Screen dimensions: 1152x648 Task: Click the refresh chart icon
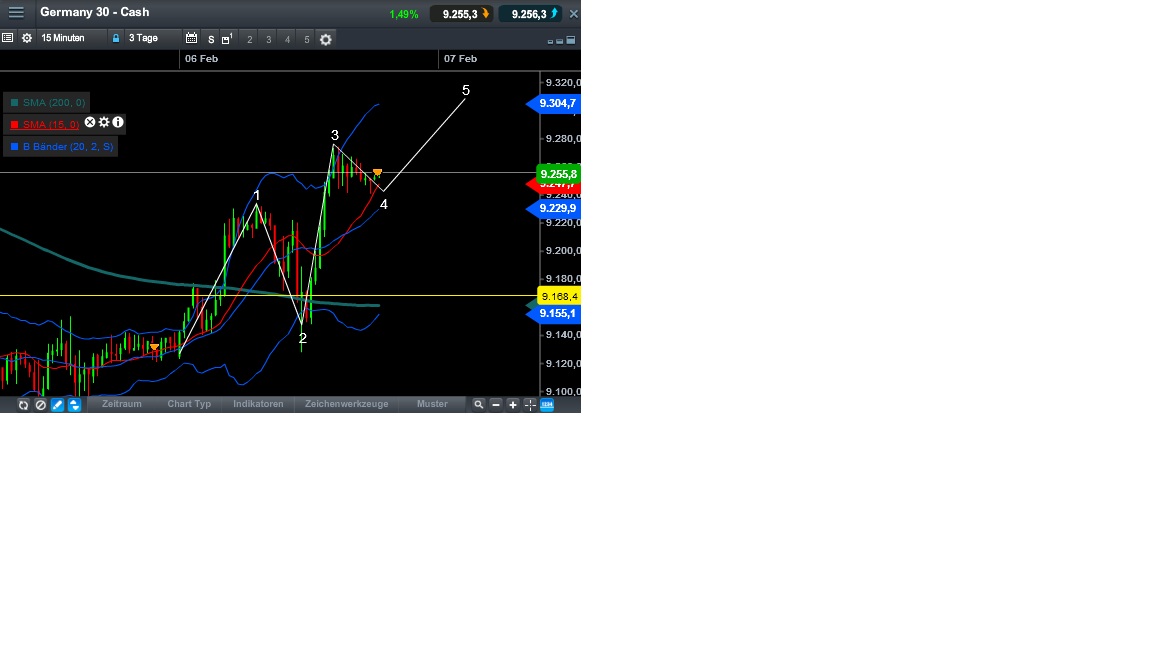[x=23, y=404]
